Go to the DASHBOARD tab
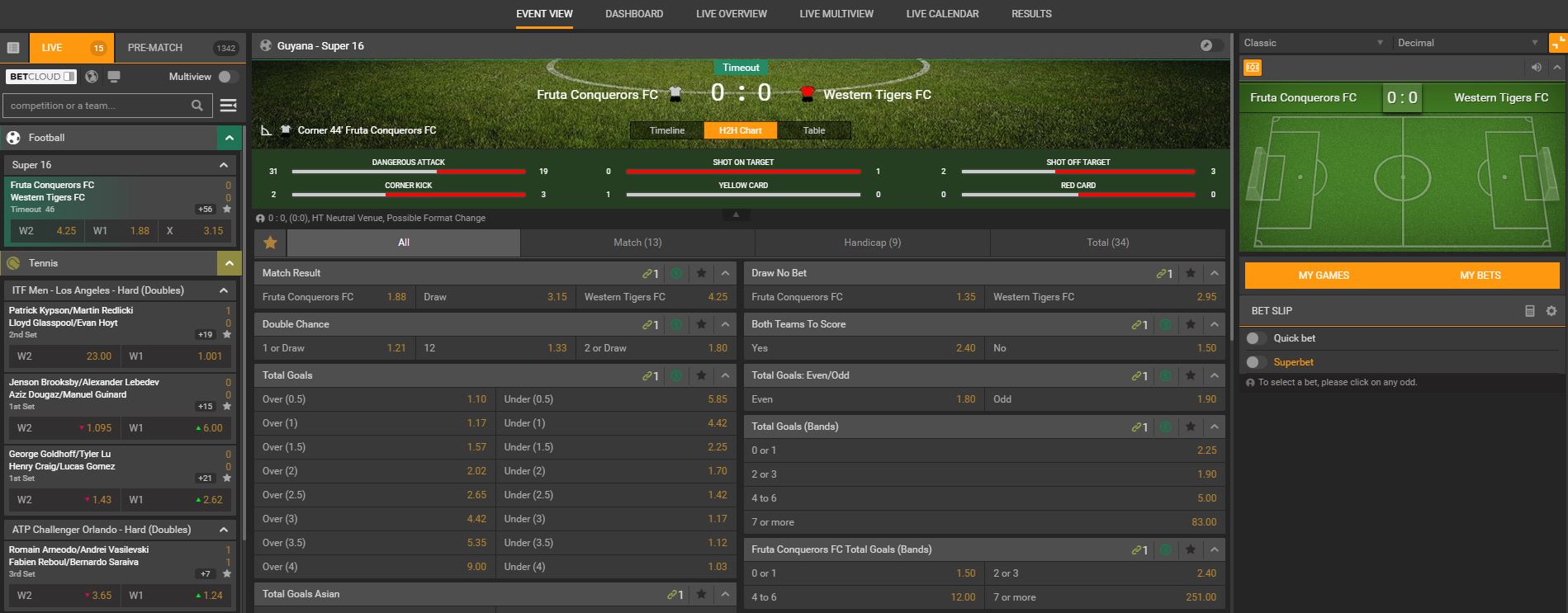1568x613 pixels. [x=634, y=14]
